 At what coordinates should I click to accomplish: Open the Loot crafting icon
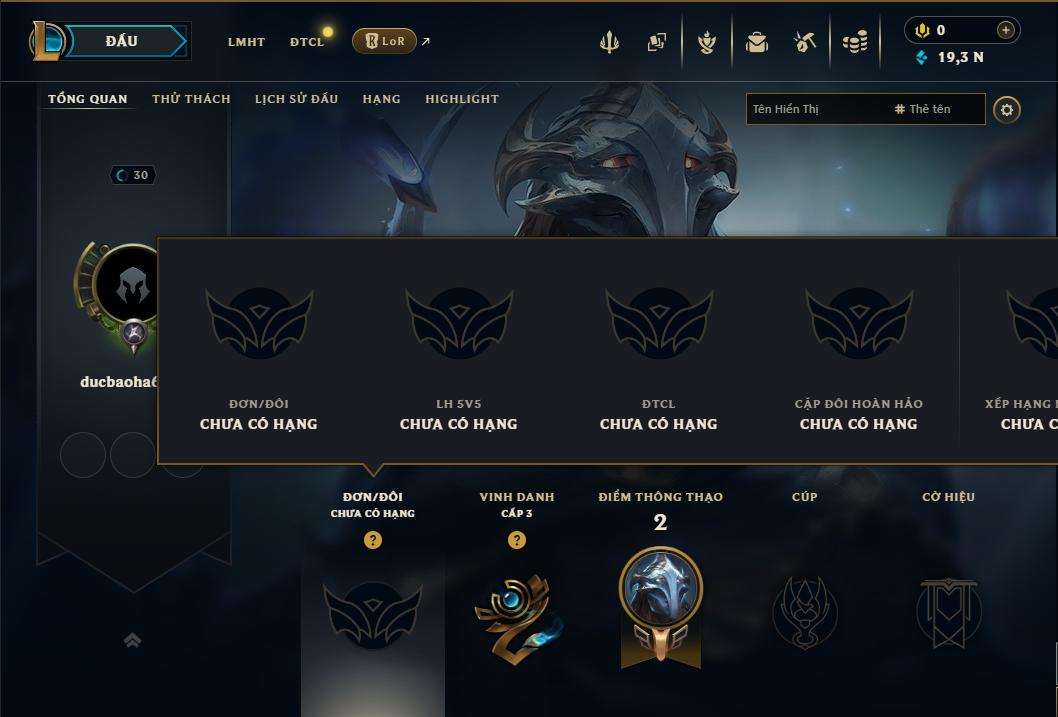click(706, 42)
